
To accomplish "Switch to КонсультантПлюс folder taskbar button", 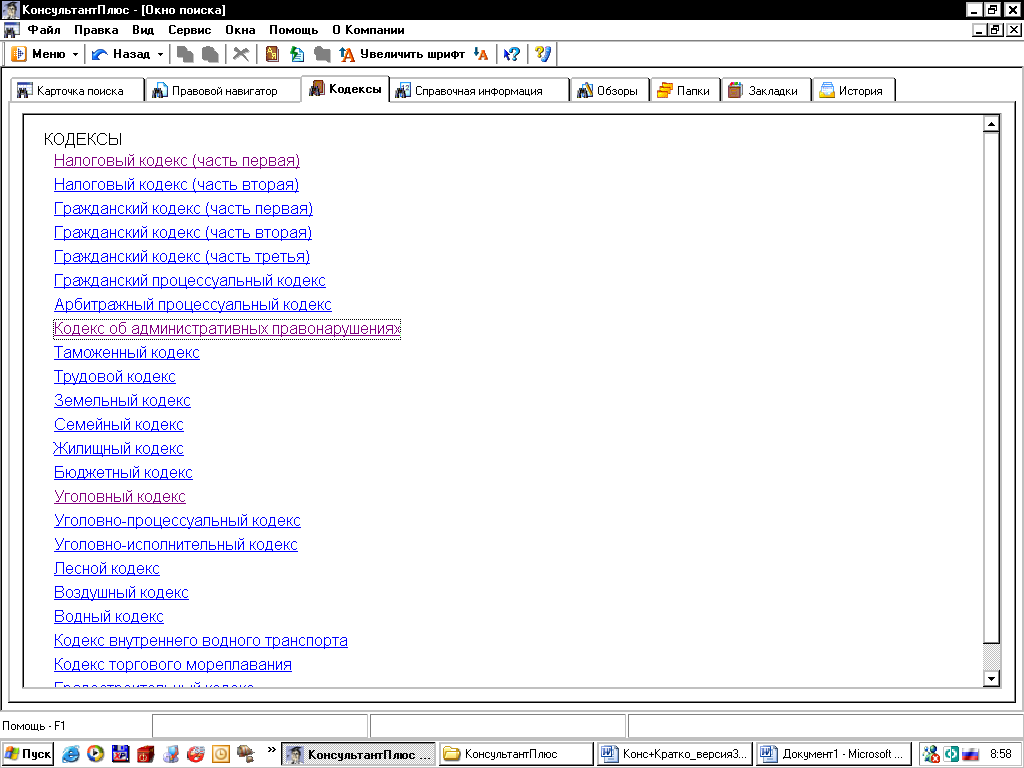I will click(516, 754).
